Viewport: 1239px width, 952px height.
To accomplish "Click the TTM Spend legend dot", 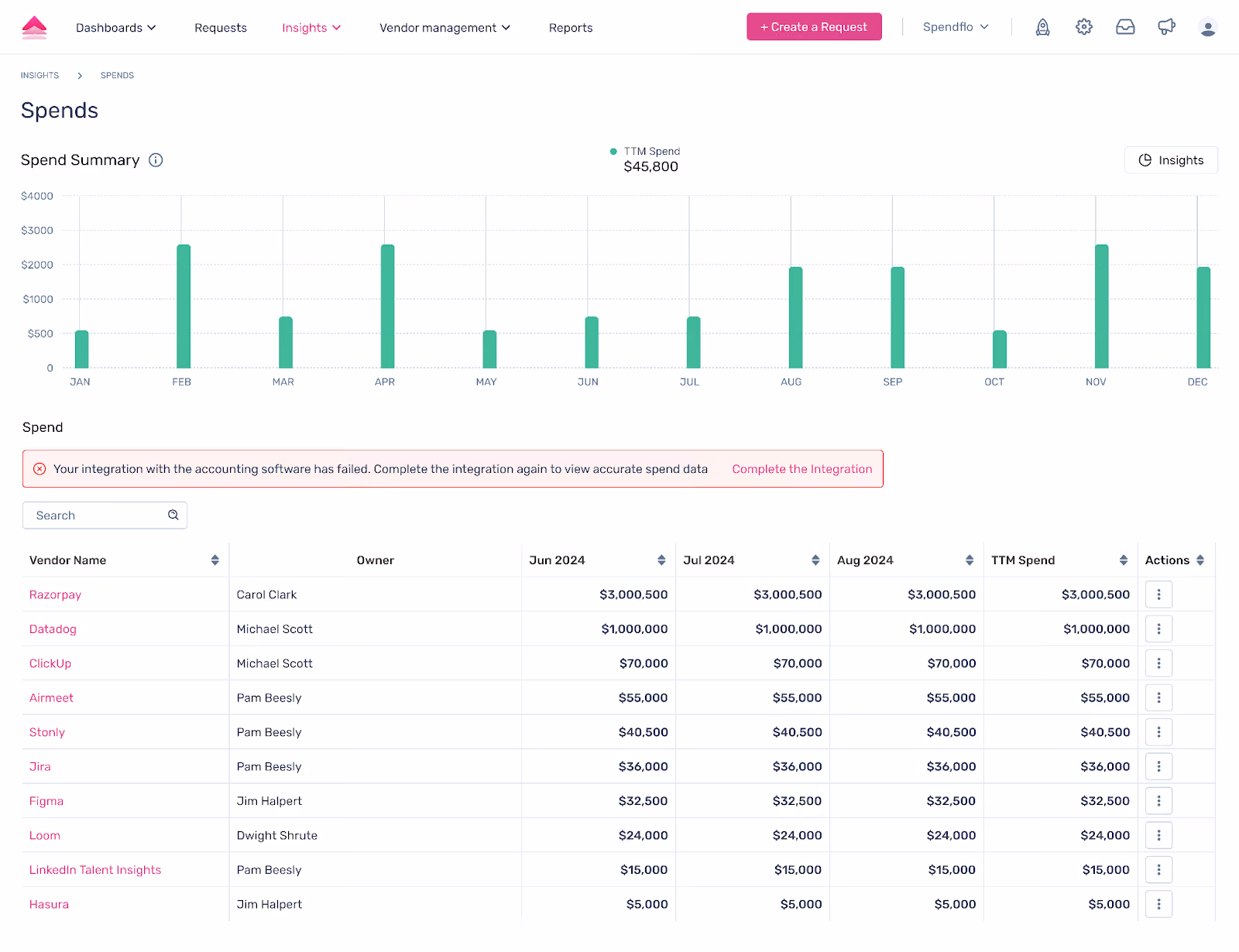I will coord(613,152).
